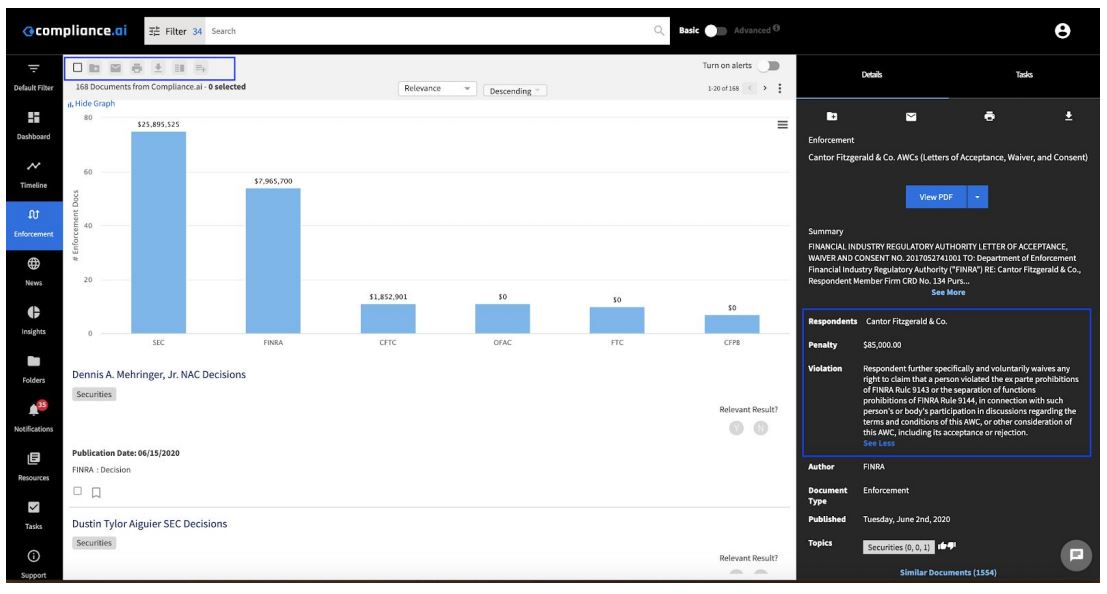
Task: Click the thumbs down icon beside Securities topic
Action: pyautogui.click(x=952, y=546)
